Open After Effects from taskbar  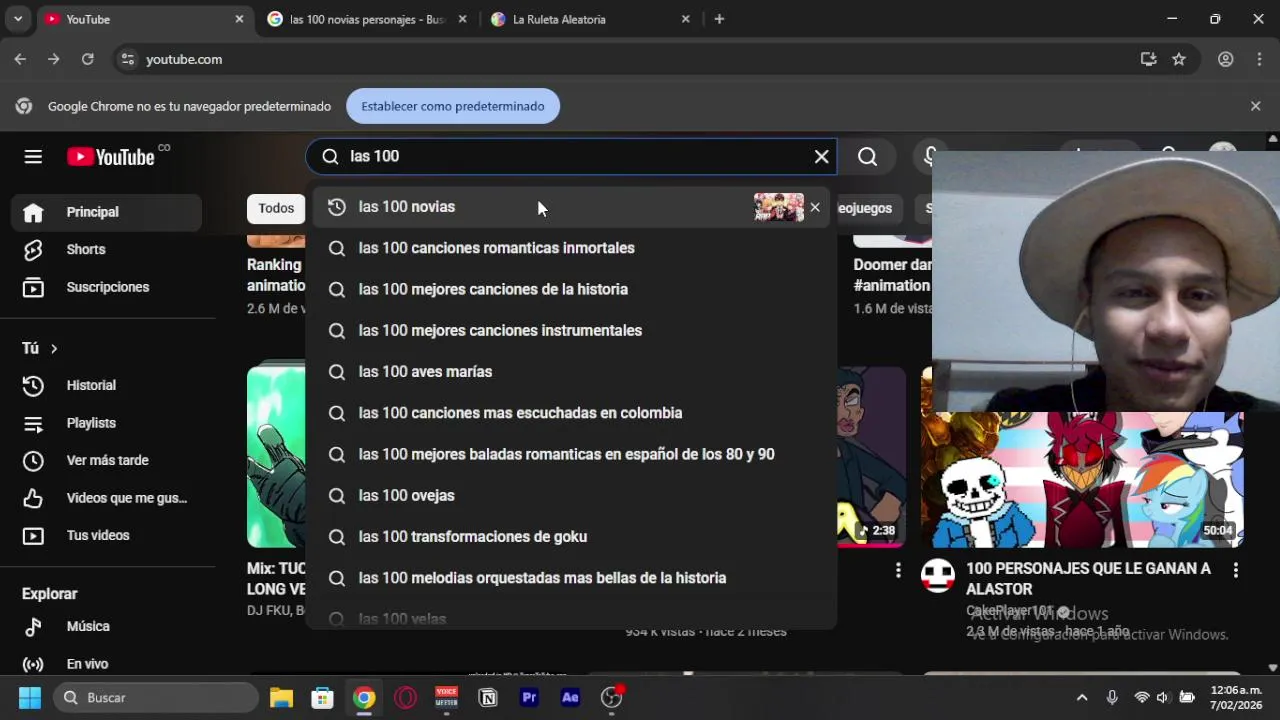coord(570,697)
